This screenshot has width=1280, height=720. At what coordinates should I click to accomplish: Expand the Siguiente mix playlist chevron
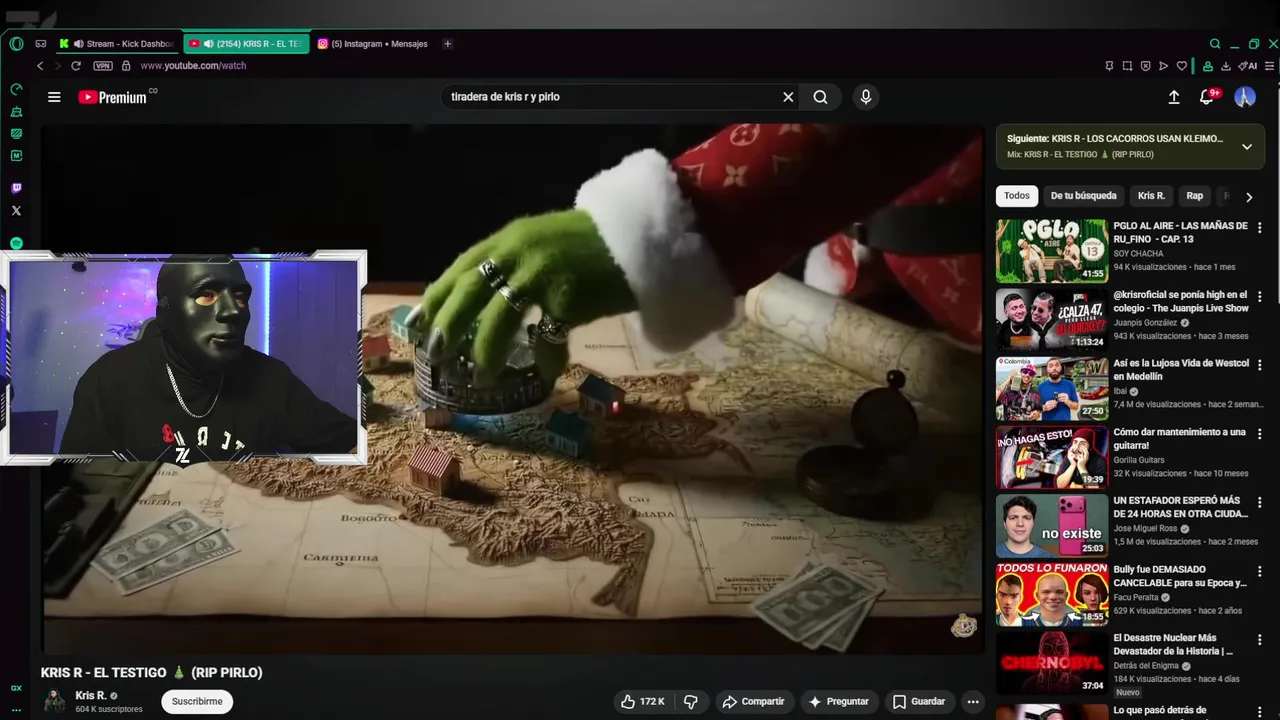(x=1247, y=146)
